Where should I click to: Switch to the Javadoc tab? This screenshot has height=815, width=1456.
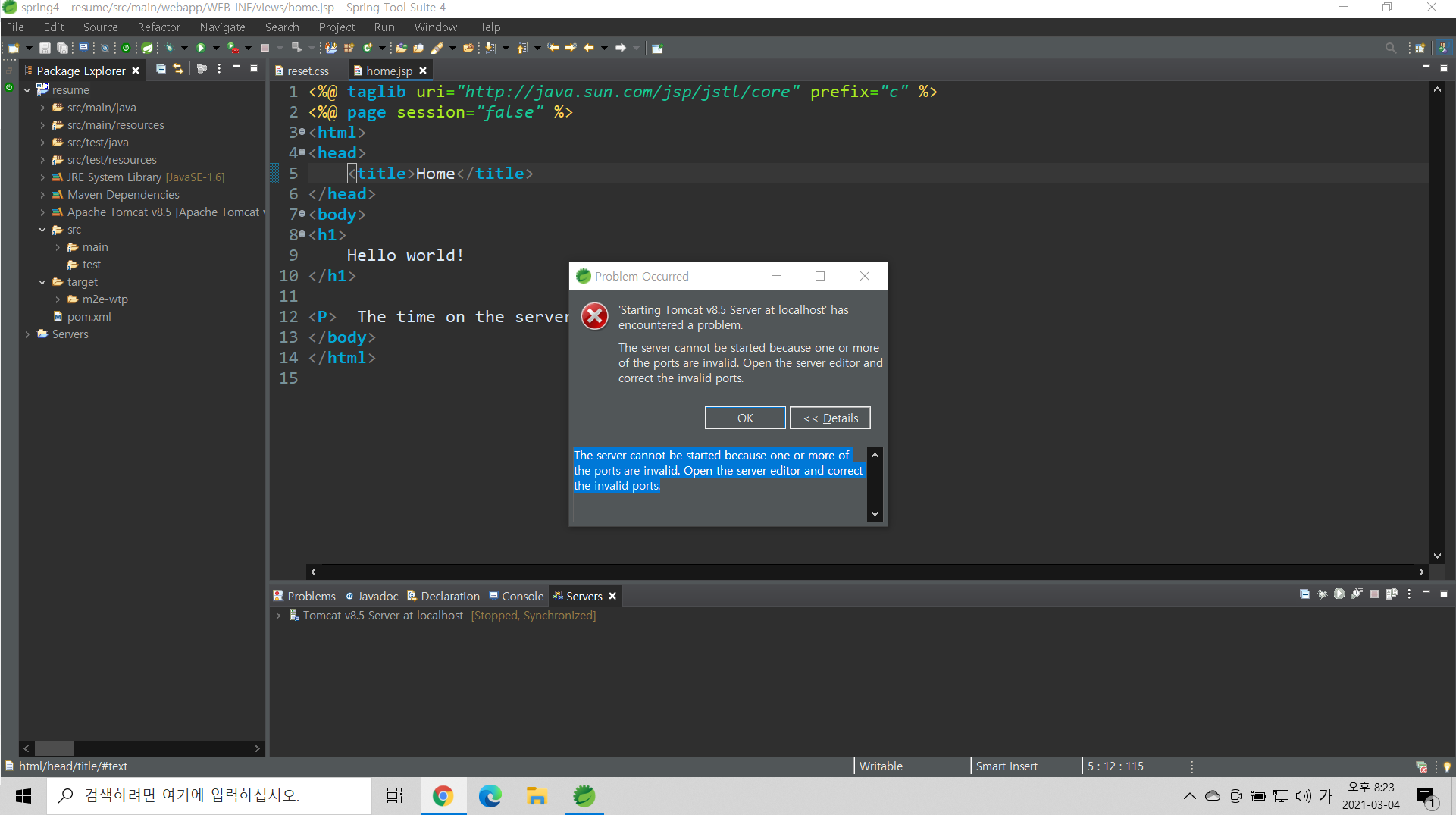(x=372, y=596)
